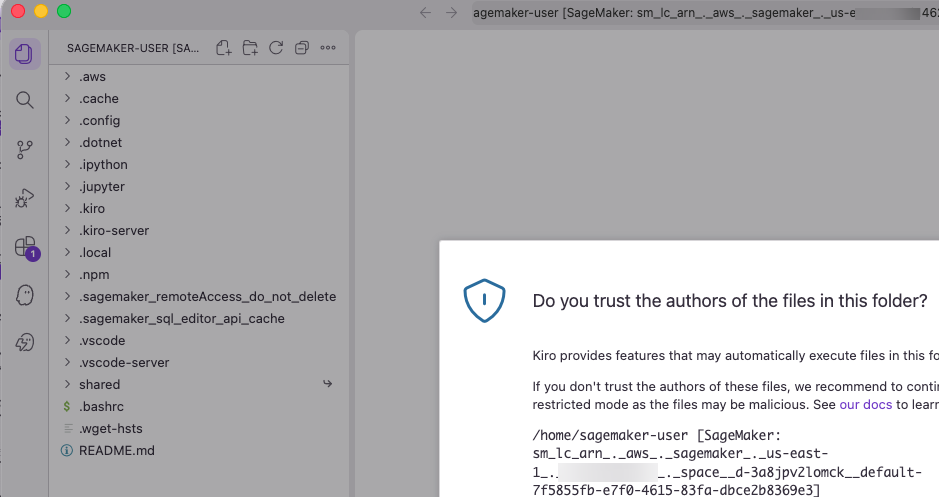939x497 pixels.
Task: Click the macOS green zoom window button
Action: click(x=64, y=11)
